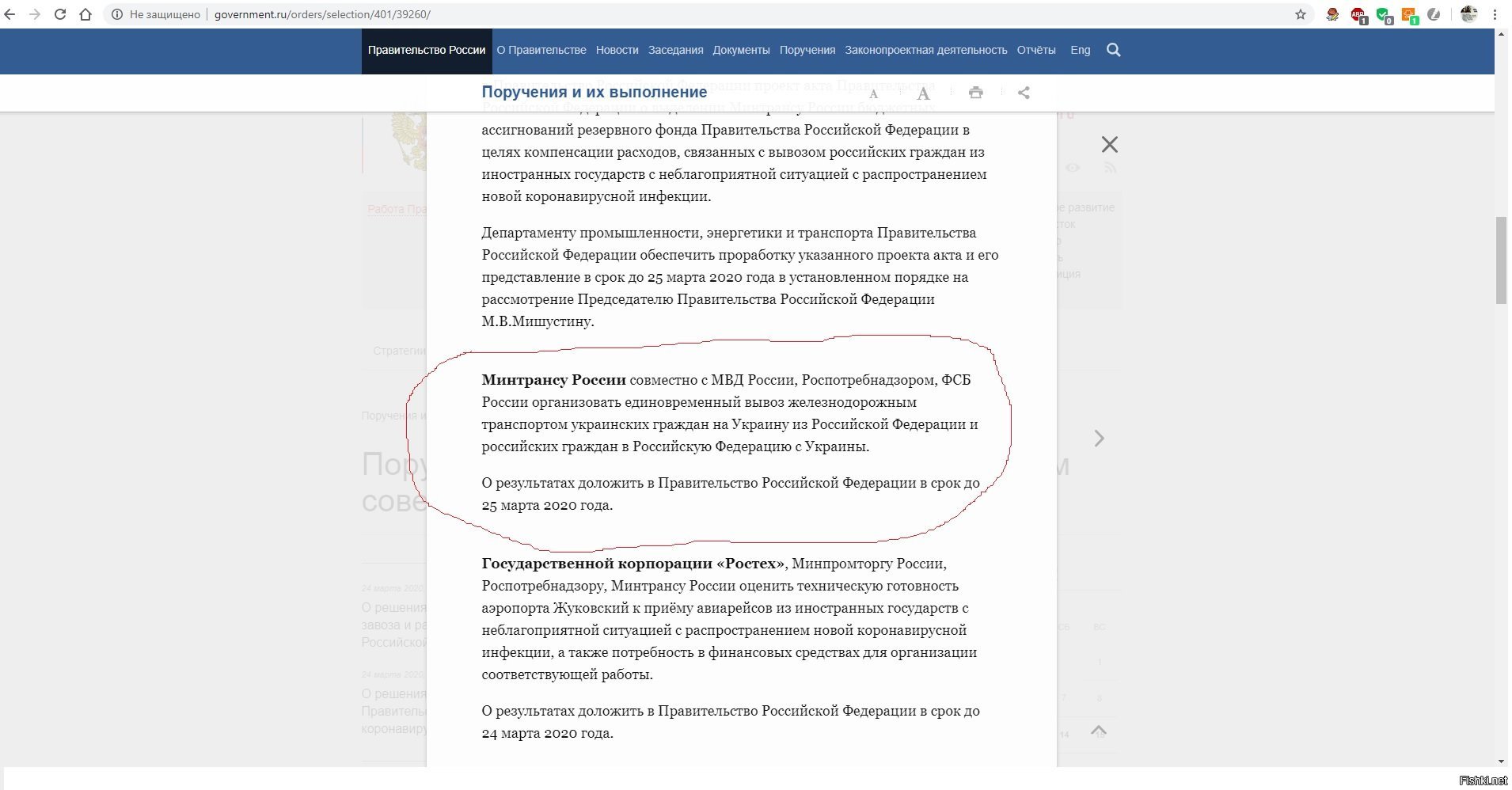The width and height of the screenshot is (1512, 790).
Task: Open 'Законопроектная деятельность' menu item
Action: pos(925,51)
